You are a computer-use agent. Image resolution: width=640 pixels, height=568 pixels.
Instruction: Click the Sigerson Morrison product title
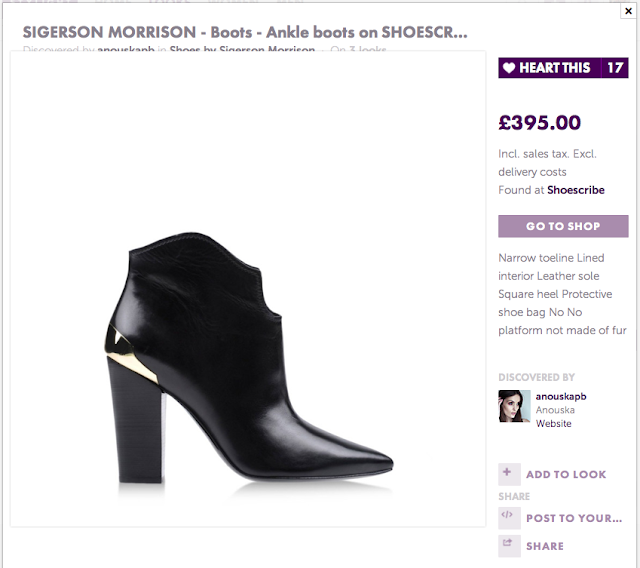244,32
